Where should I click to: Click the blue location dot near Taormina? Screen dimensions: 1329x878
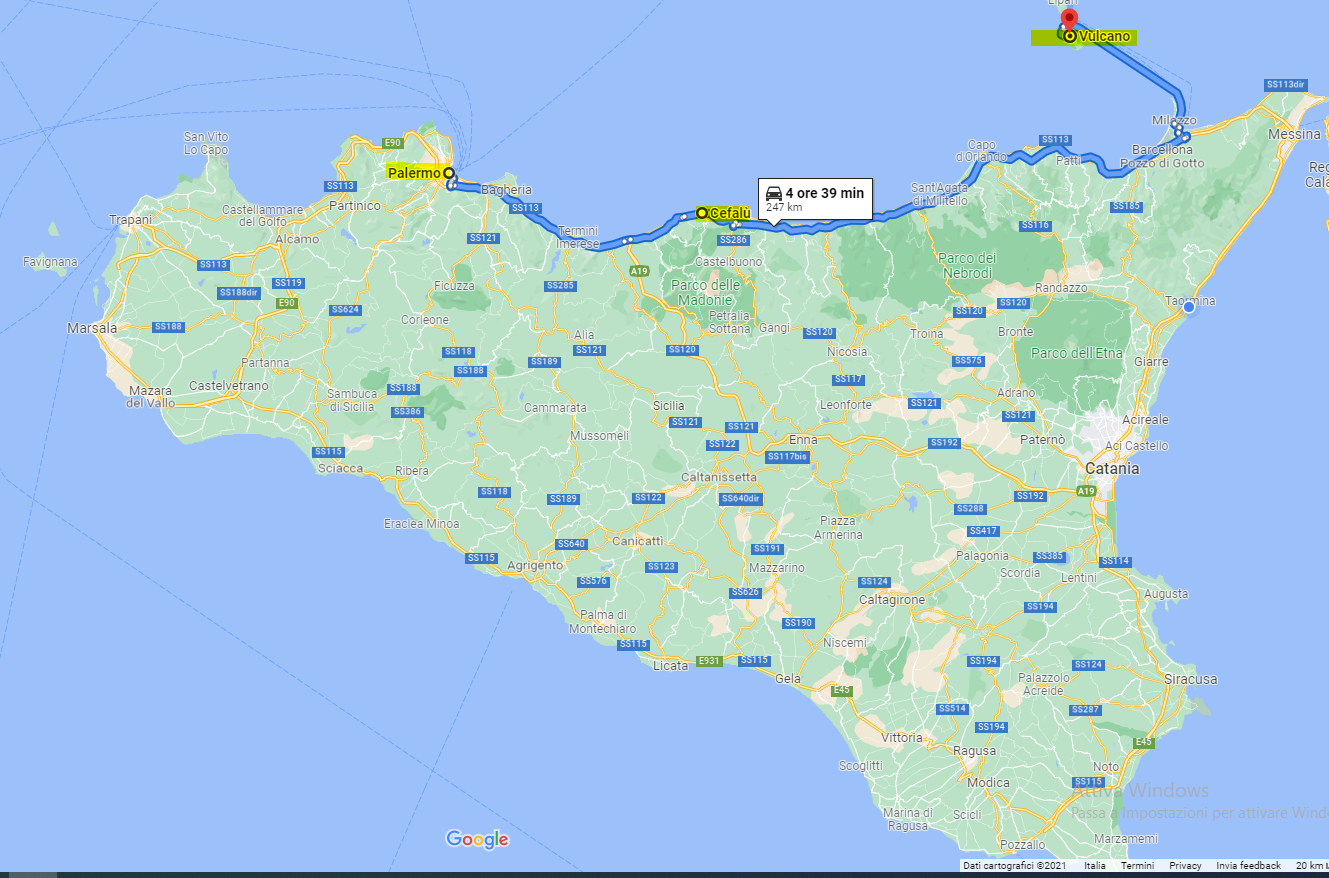[x=1188, y=308]
